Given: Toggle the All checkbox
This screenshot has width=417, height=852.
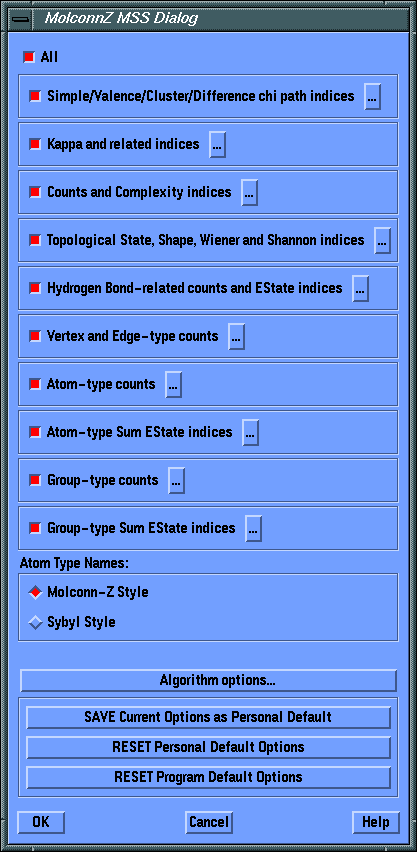Looking at the screenshot, I should click(x=28, y=57).
